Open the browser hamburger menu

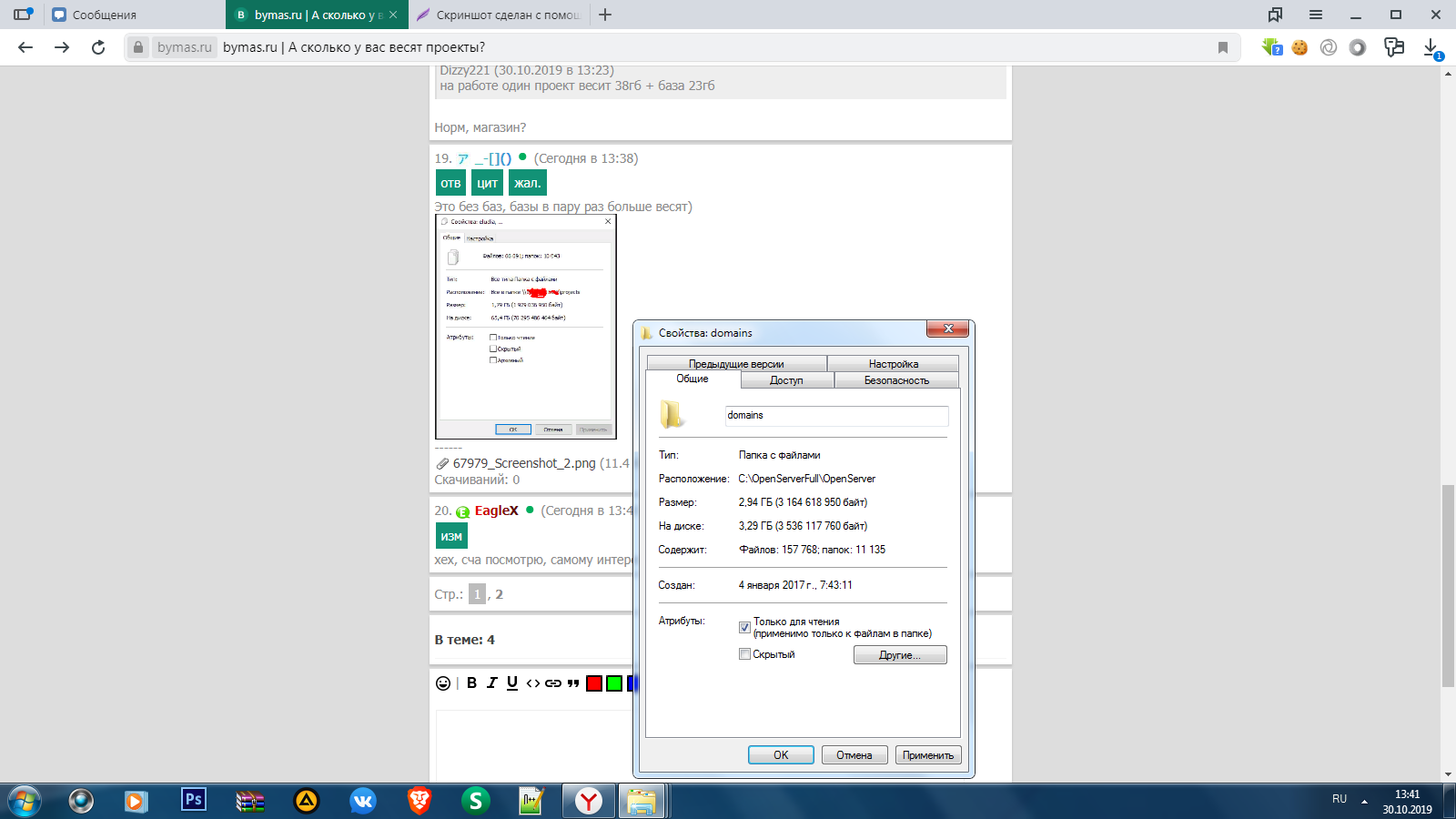pyautogui.click(x=1316, y=15)
